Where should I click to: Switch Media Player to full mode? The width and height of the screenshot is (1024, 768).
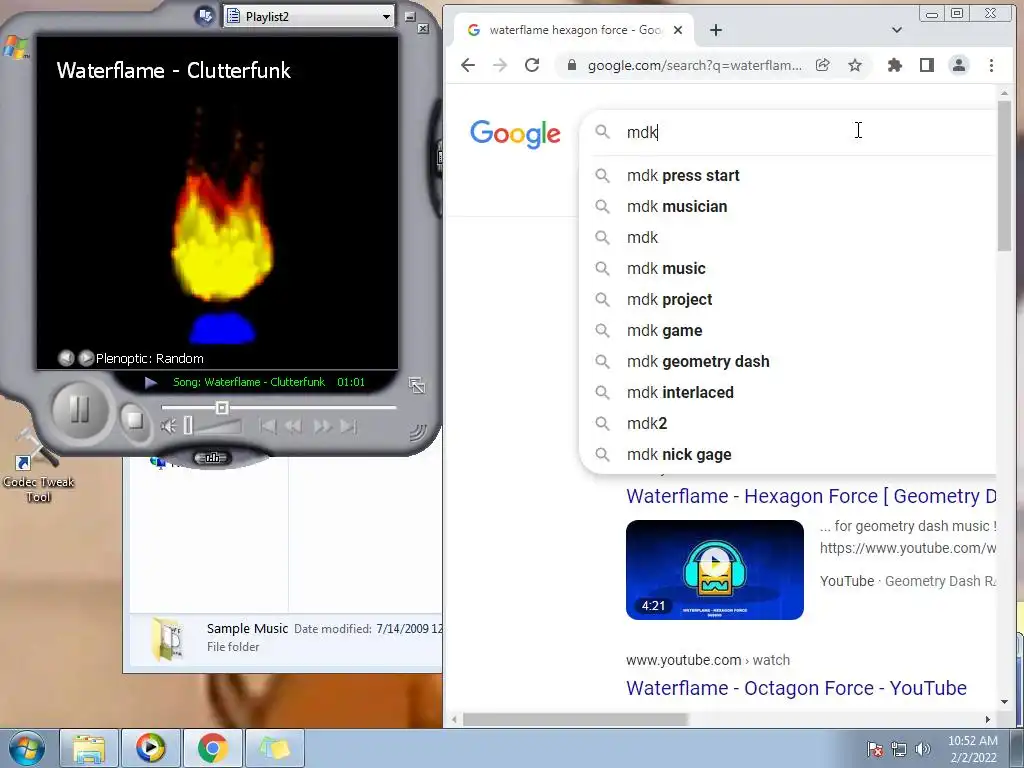pyautogui.click(x=417, y=385)
